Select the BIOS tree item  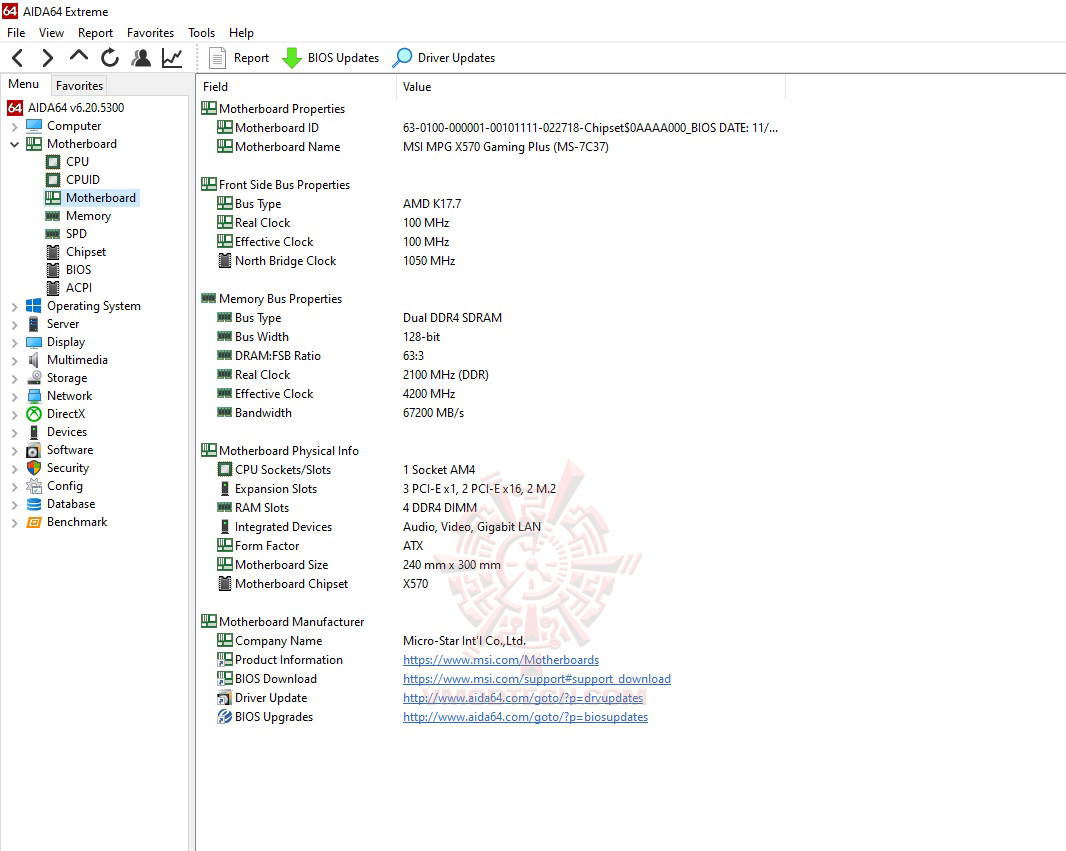point(78,270)
